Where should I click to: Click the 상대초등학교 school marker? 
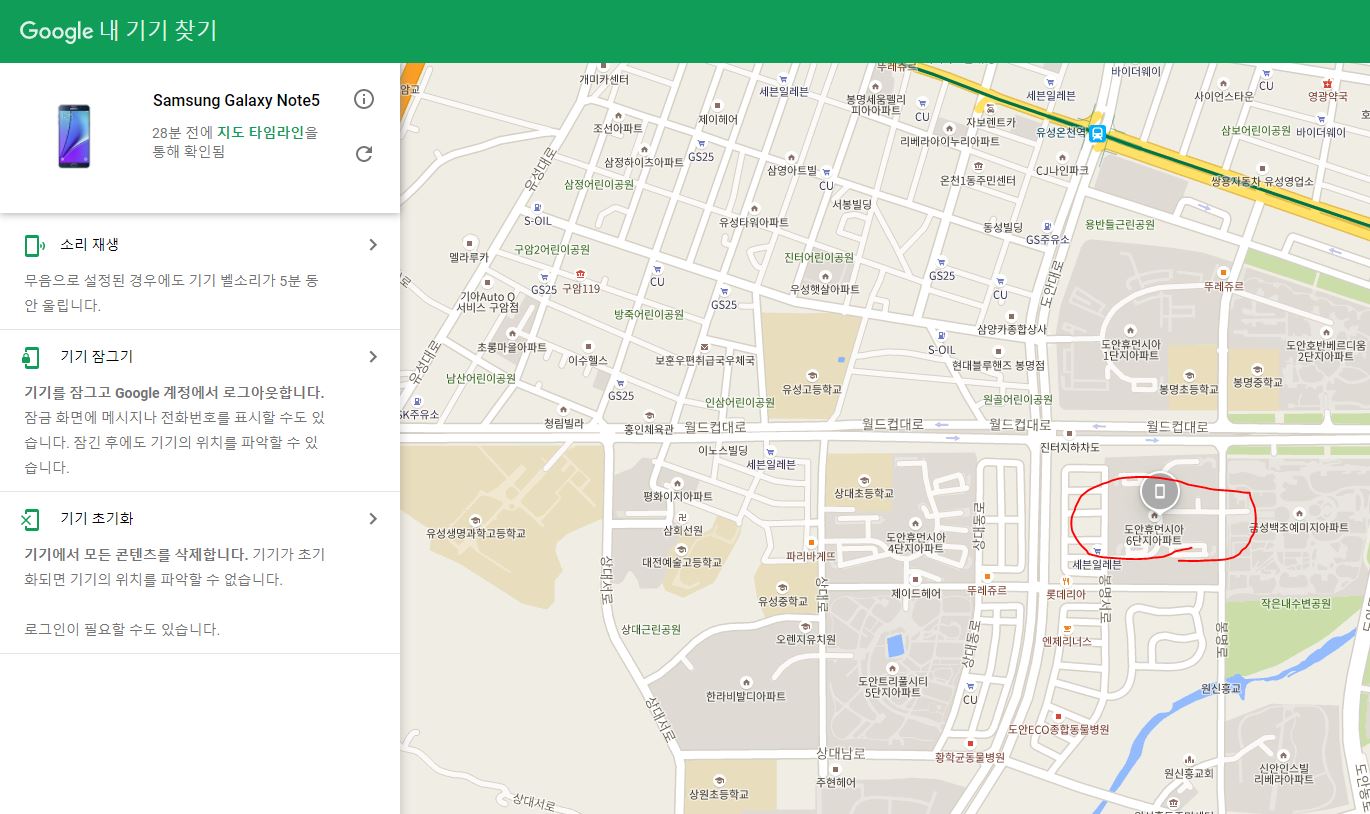[x=862, y=479]
